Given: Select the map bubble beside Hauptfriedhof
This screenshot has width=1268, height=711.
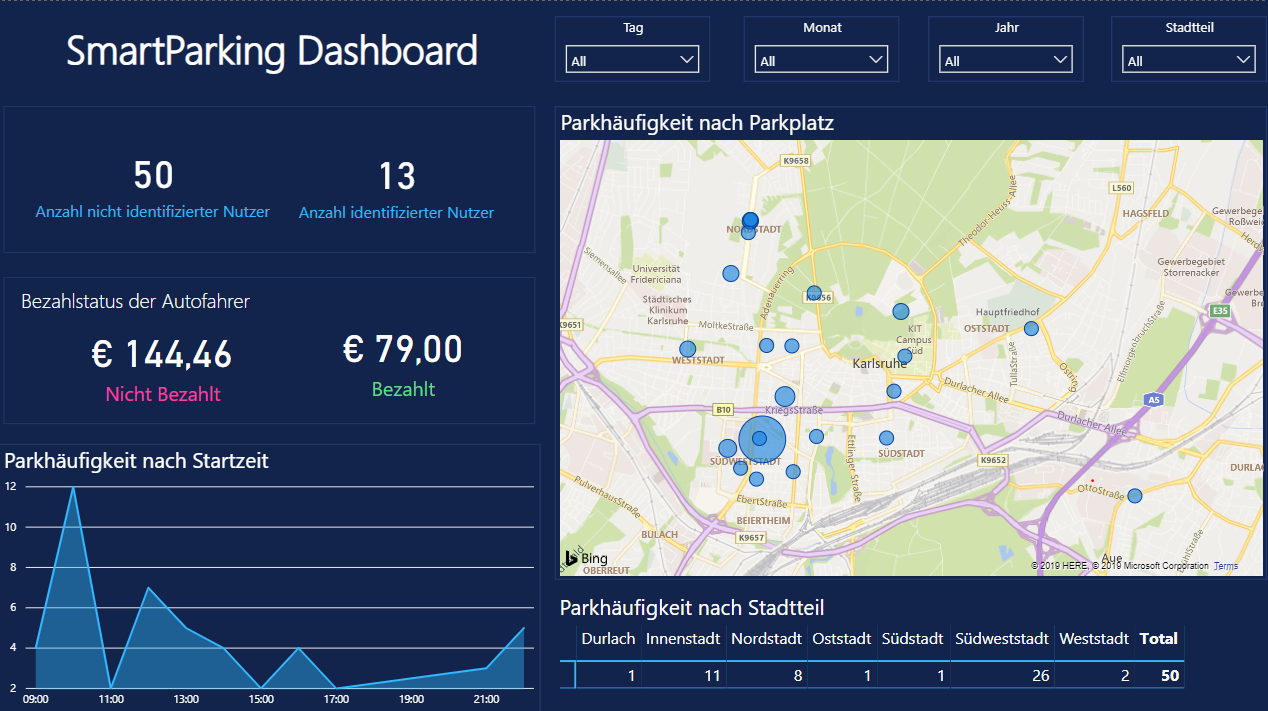Looking at the screenshot, I should tap(1031, 328).
